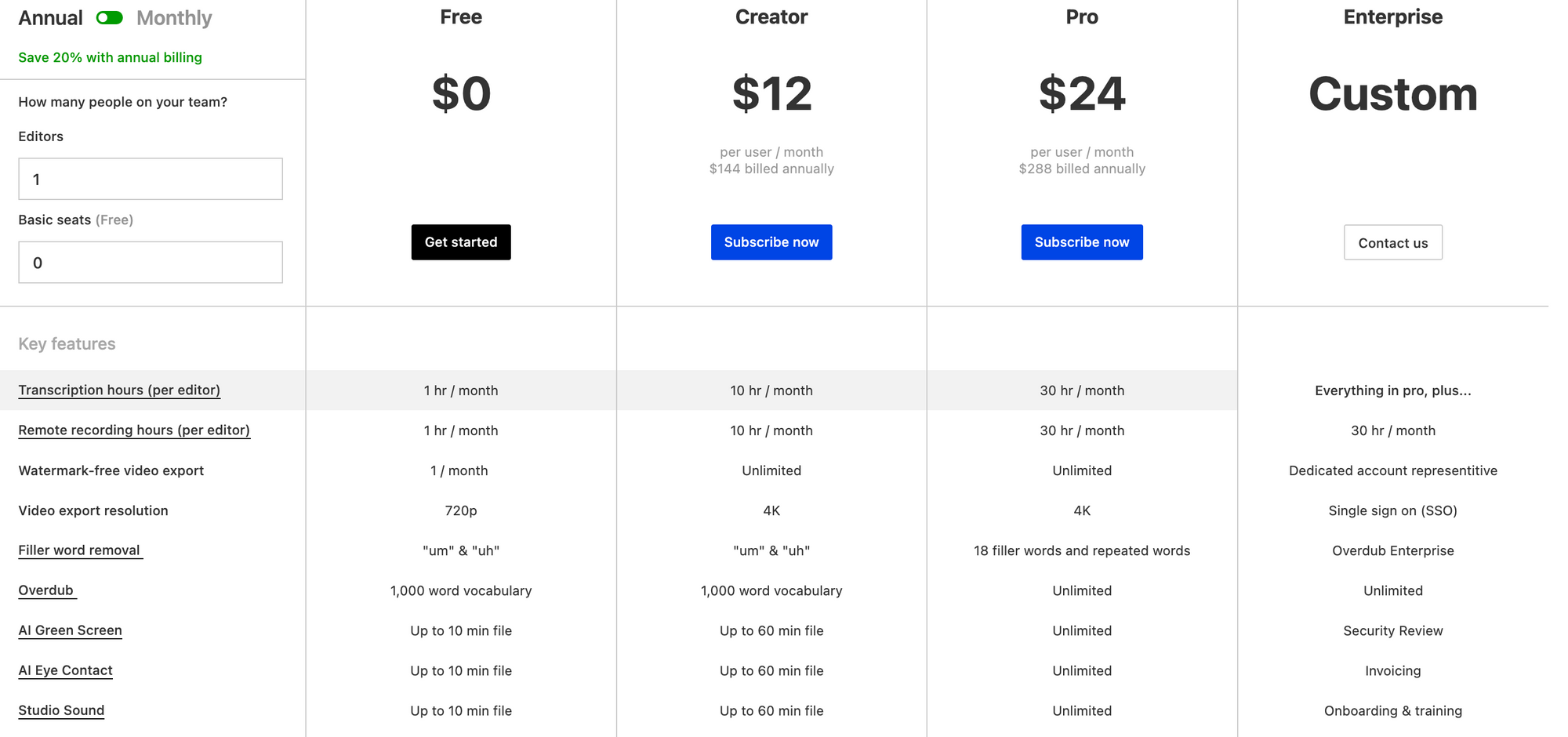Click the Contact us button

tap(1393, 242)
